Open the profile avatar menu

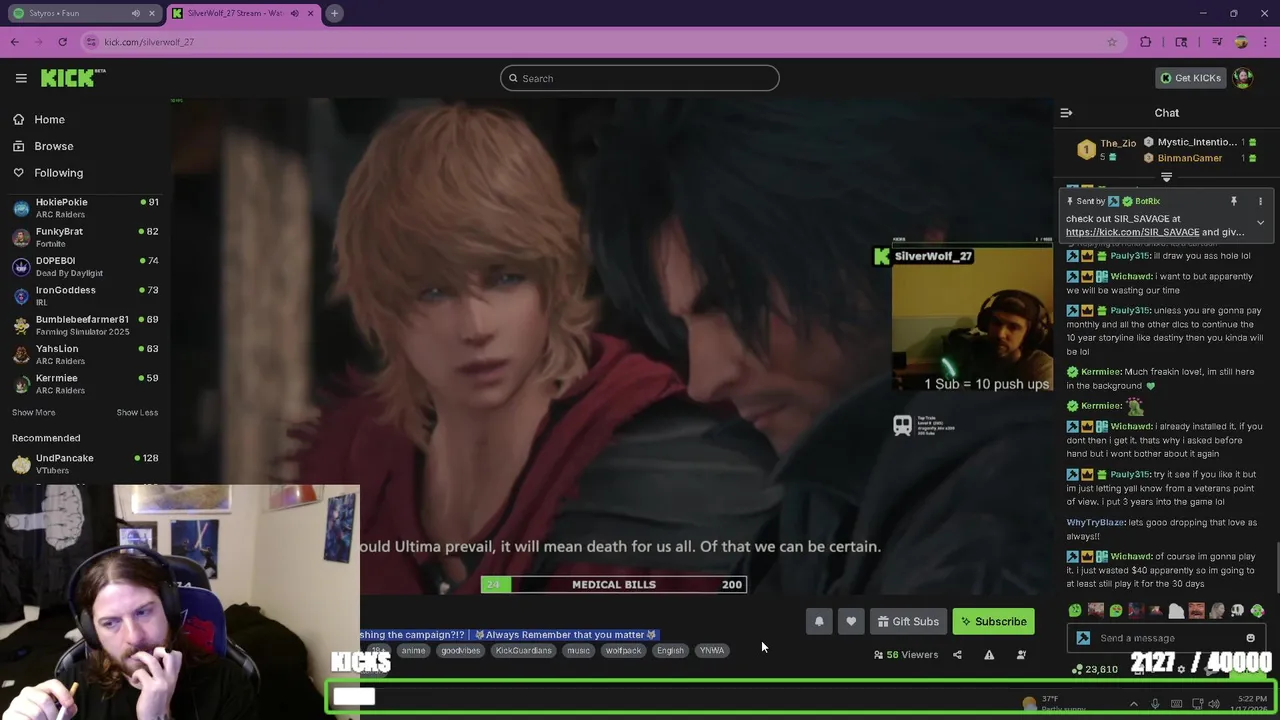coord(1243,78)
